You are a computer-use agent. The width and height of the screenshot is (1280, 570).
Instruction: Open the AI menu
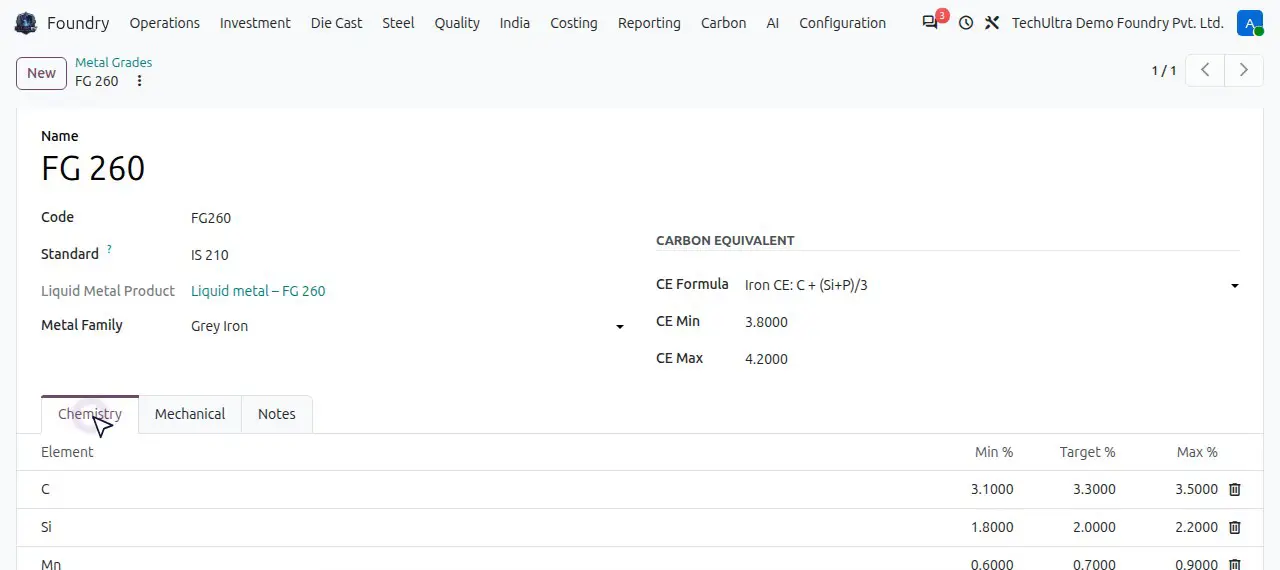tap(773, 23)
